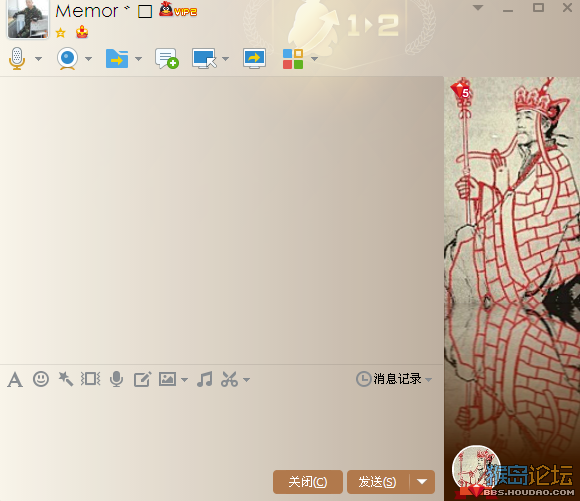Start remote desktop control icon

(x=204, y=58)
